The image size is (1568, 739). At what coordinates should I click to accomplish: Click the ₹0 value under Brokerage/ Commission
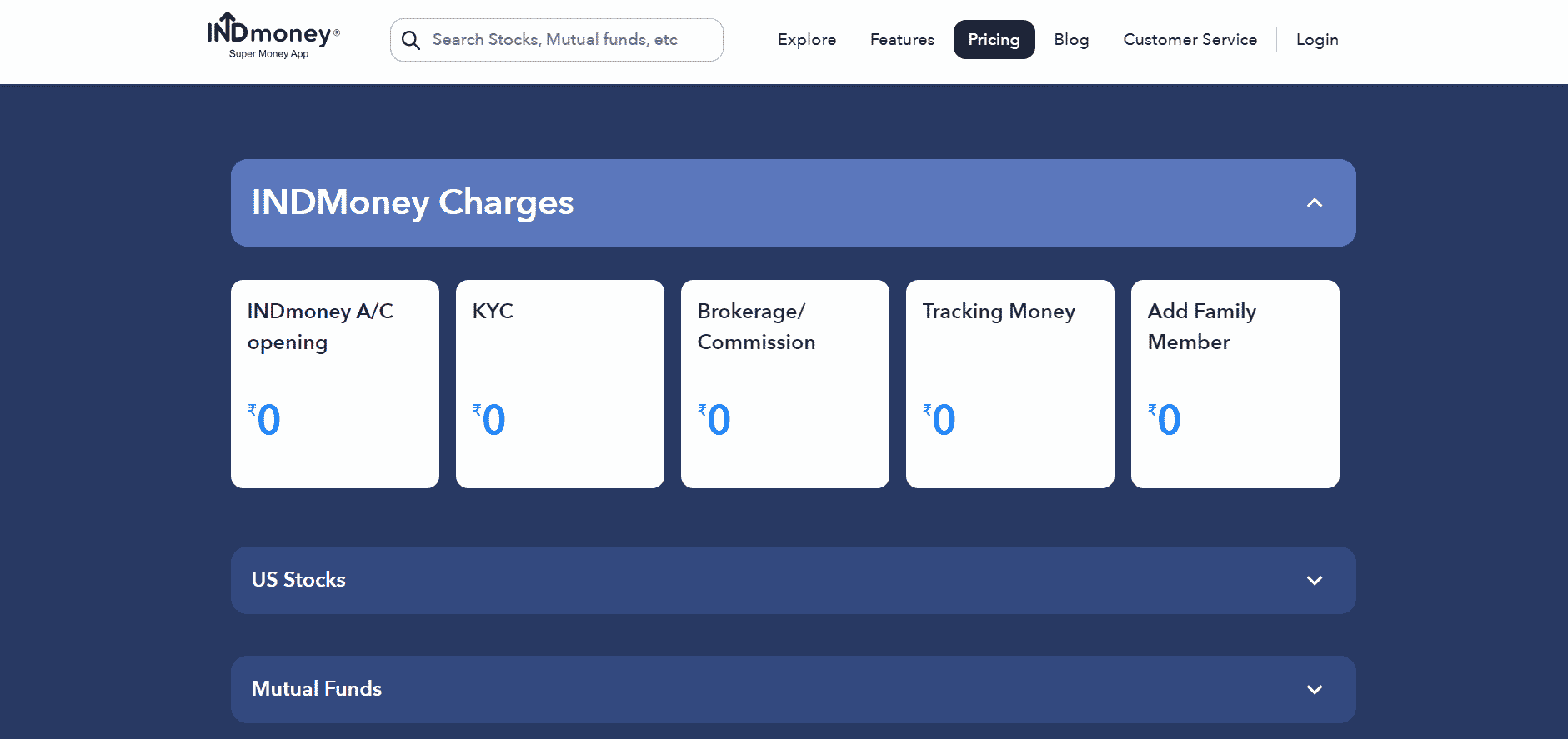(714, 419)
